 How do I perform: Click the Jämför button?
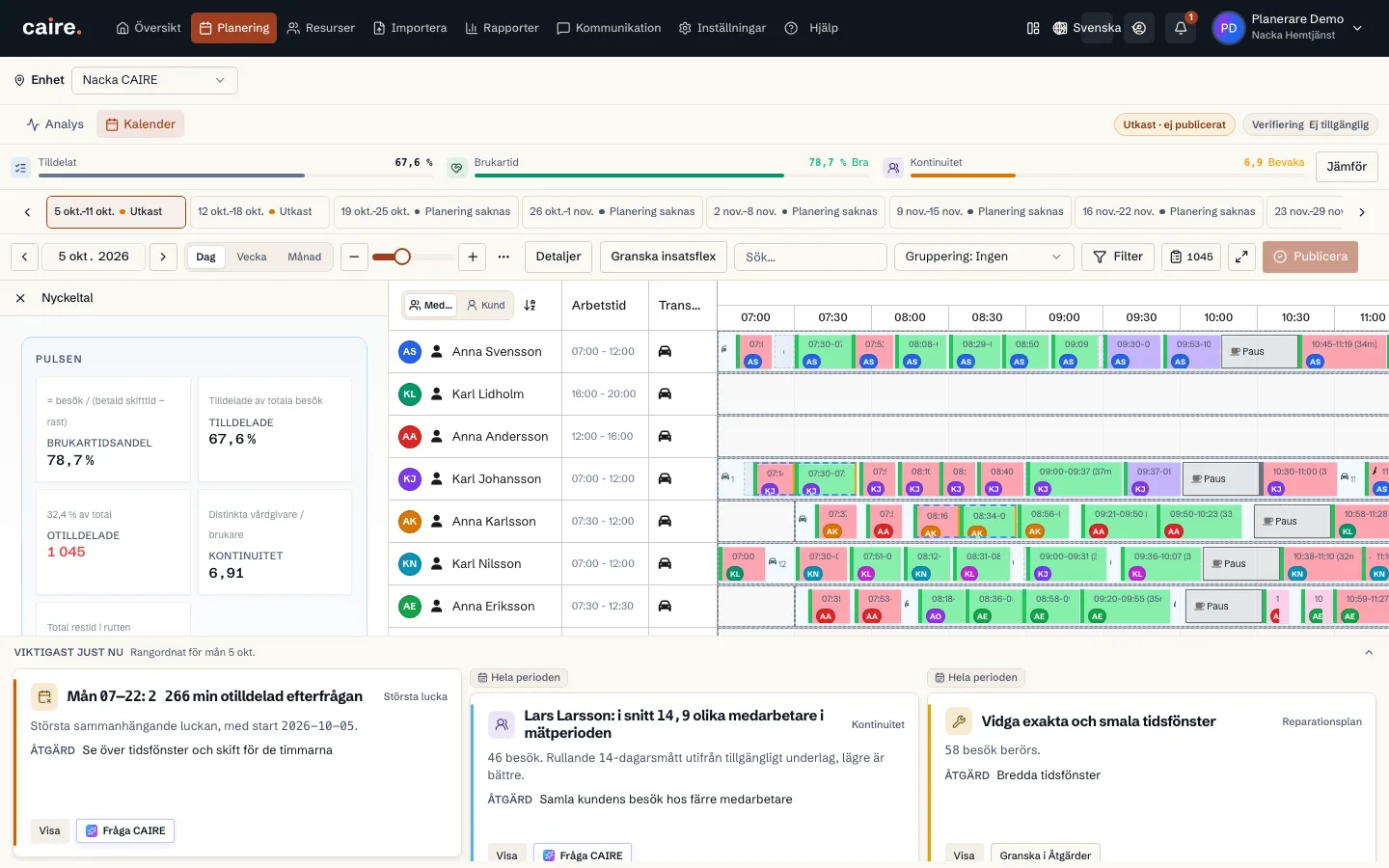1347,167
